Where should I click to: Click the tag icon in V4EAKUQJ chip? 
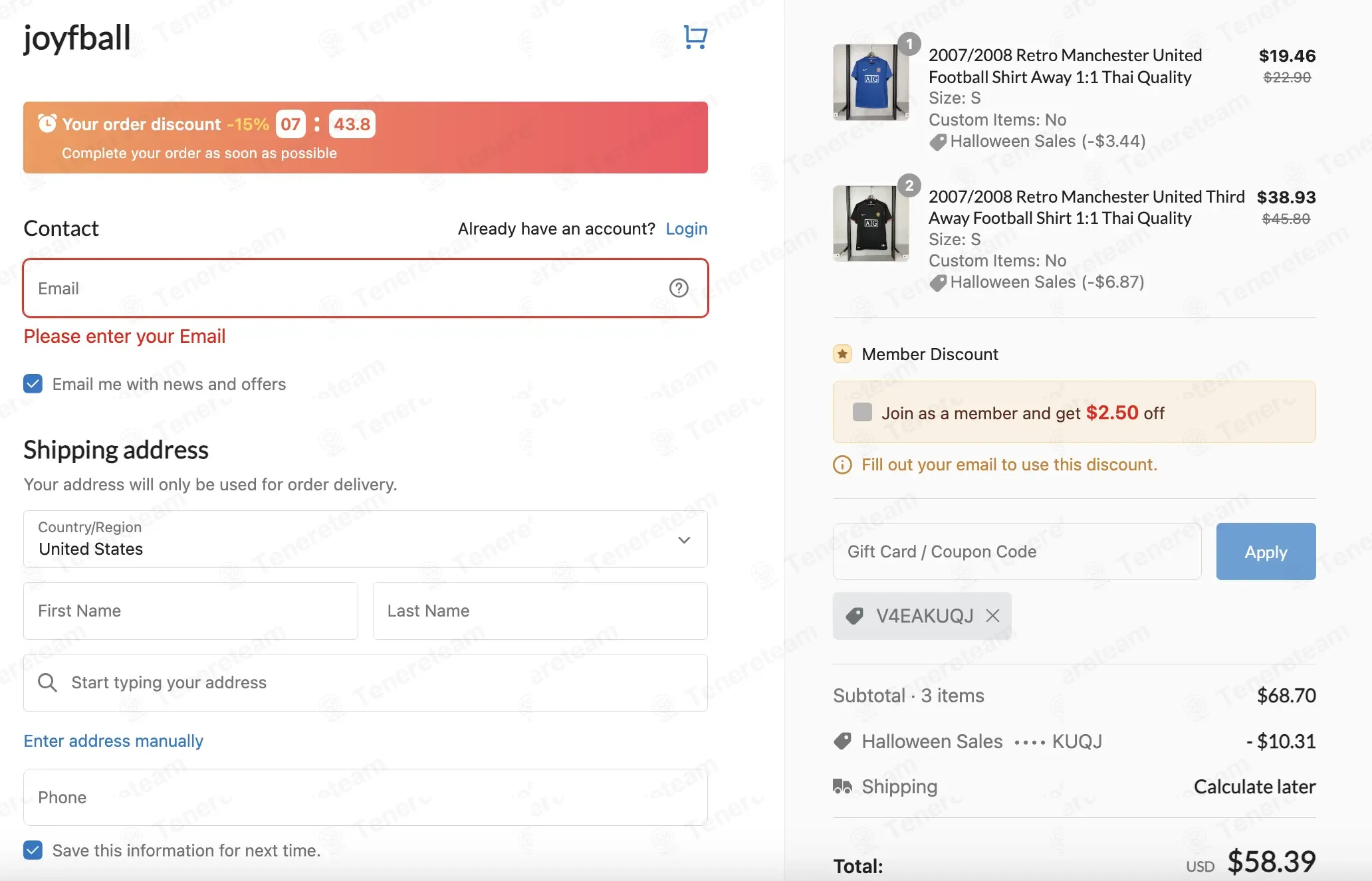click(855, 616)
